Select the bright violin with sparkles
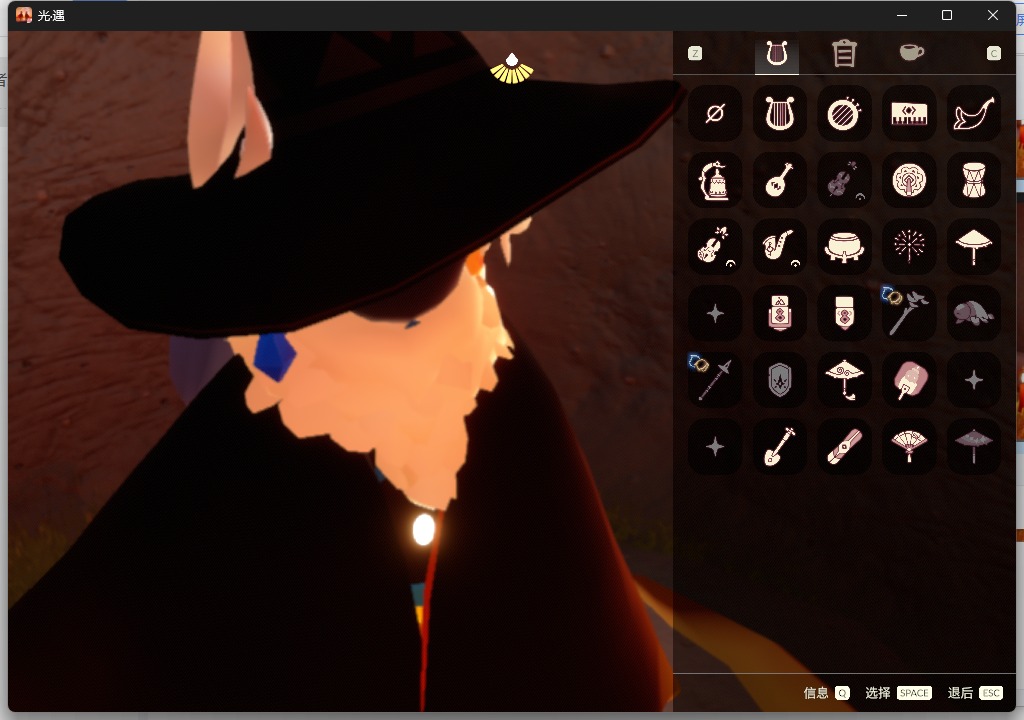 tap(715, 247)
